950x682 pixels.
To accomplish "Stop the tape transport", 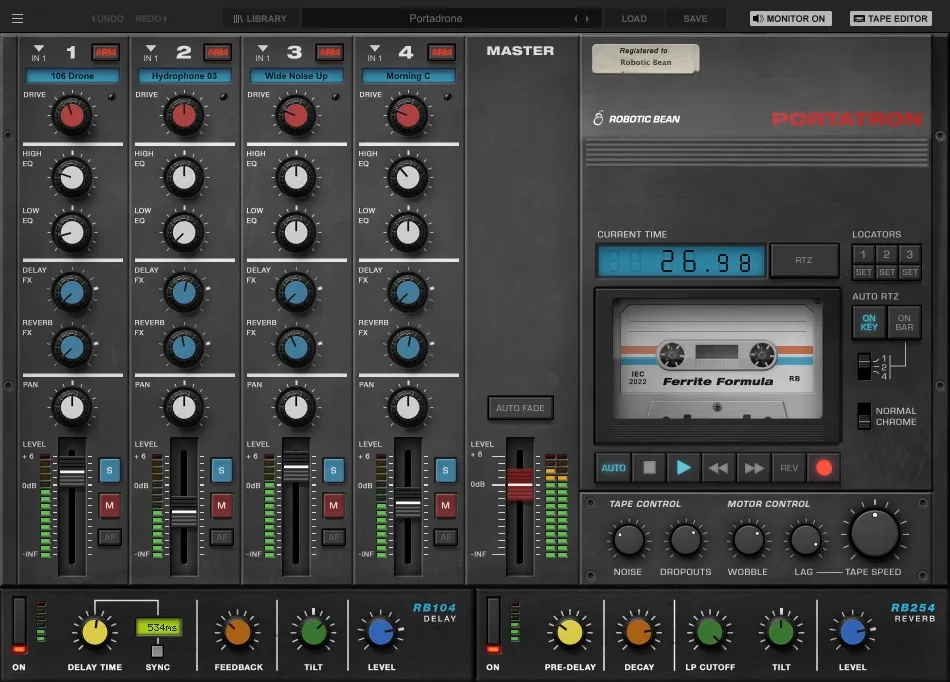I will (x=649, y=468).
